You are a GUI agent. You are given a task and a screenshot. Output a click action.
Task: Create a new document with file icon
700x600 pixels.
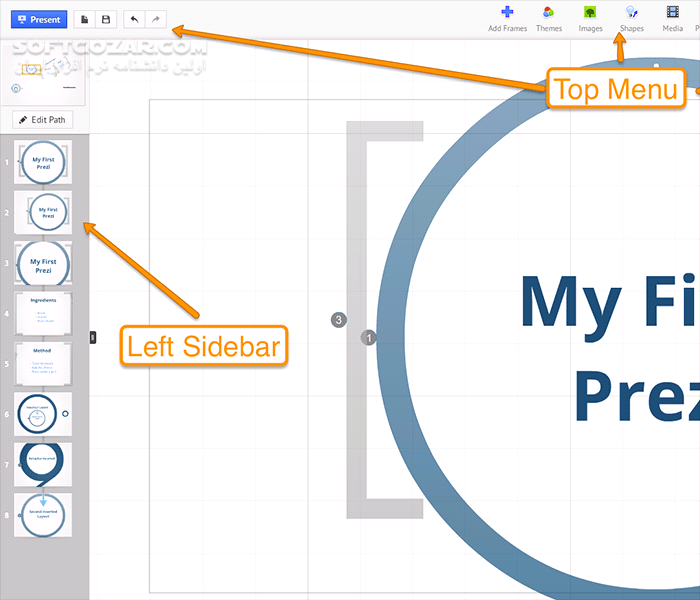(84, 20)
